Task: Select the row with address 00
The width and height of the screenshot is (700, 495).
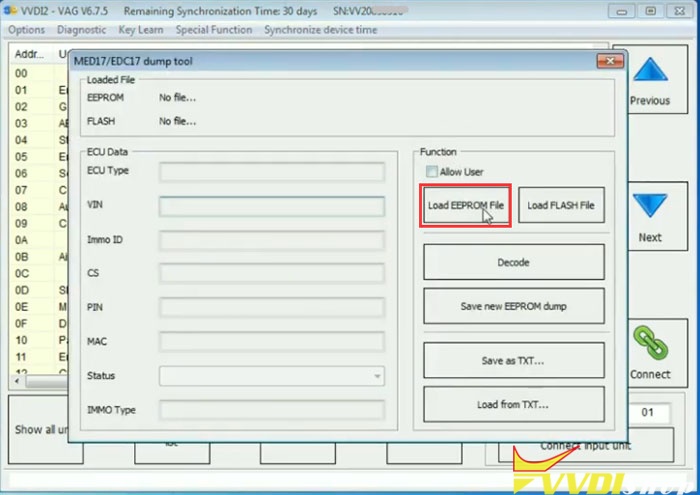Action: click(x=39, y=73)
